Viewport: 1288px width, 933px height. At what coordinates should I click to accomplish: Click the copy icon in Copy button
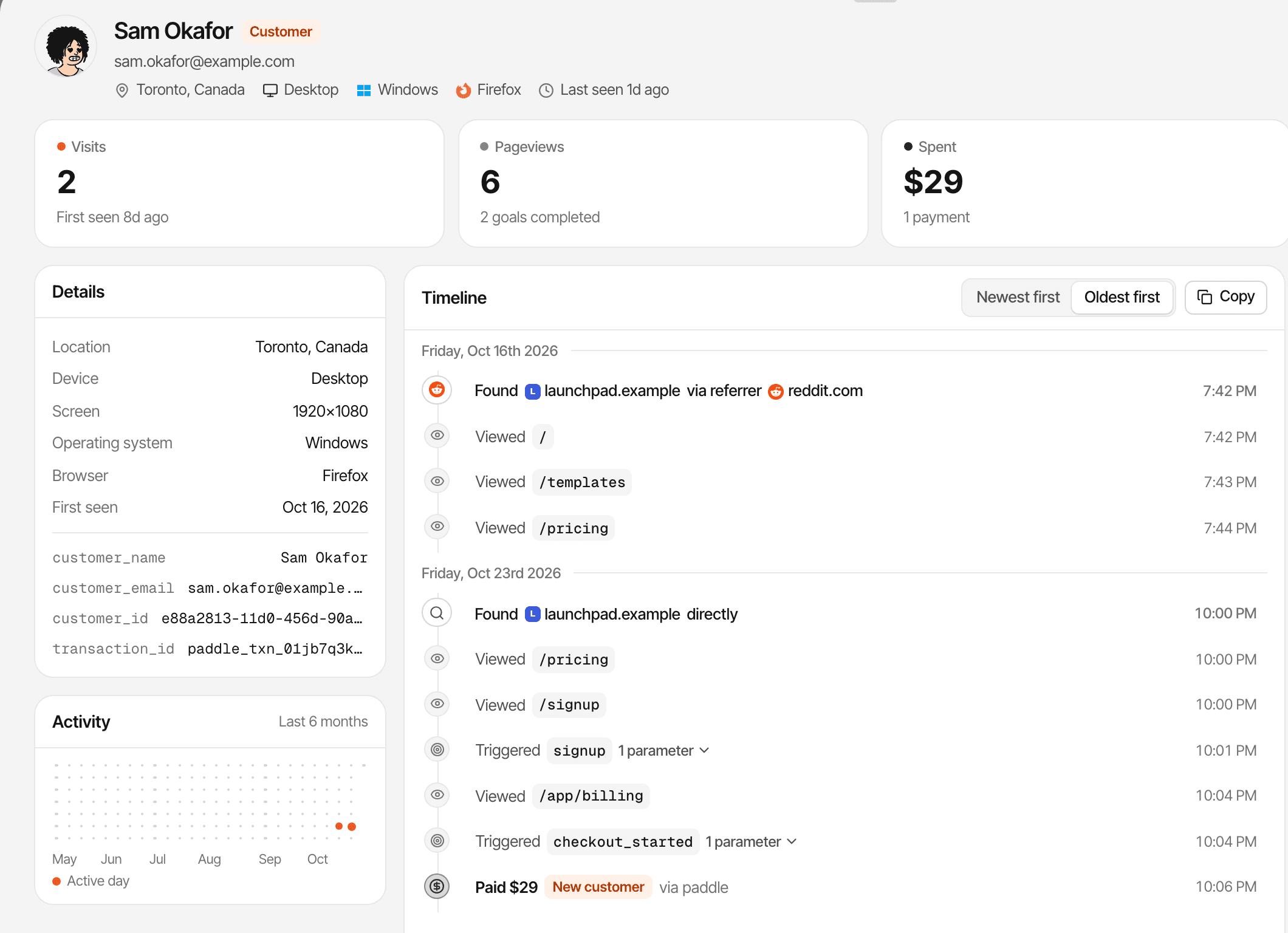[1204, 297]
